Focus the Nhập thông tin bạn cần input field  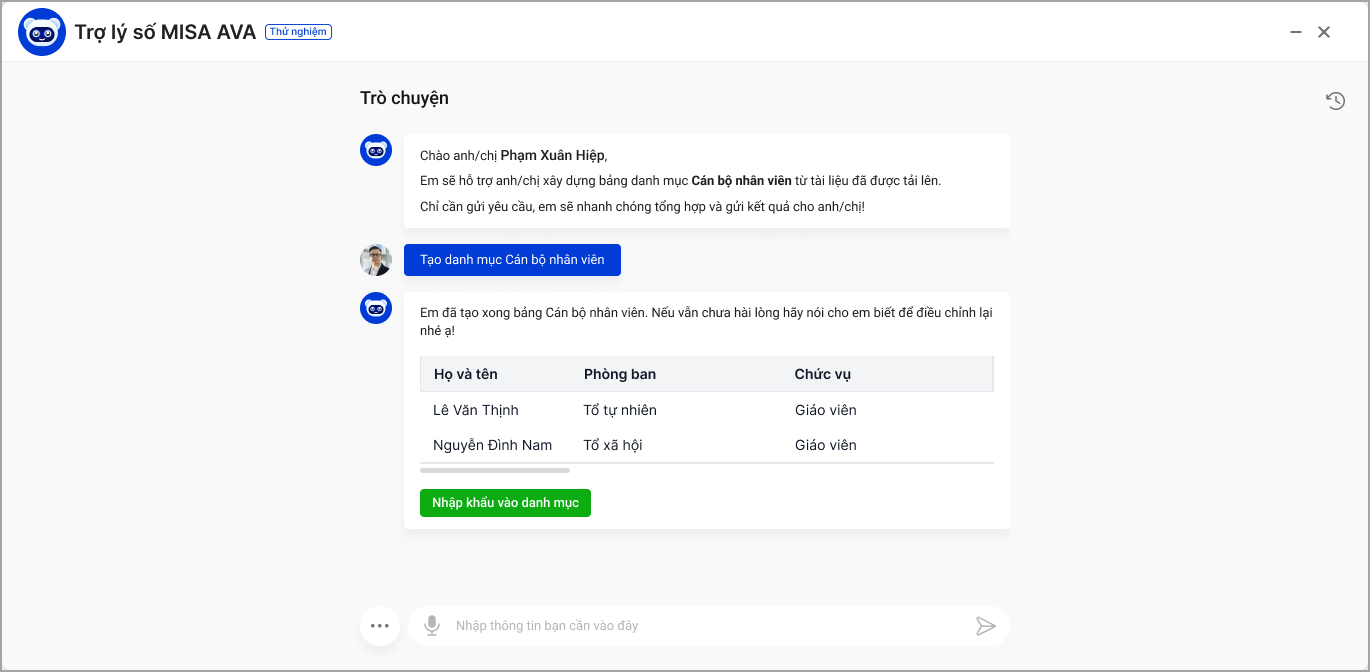pos(700,626)
